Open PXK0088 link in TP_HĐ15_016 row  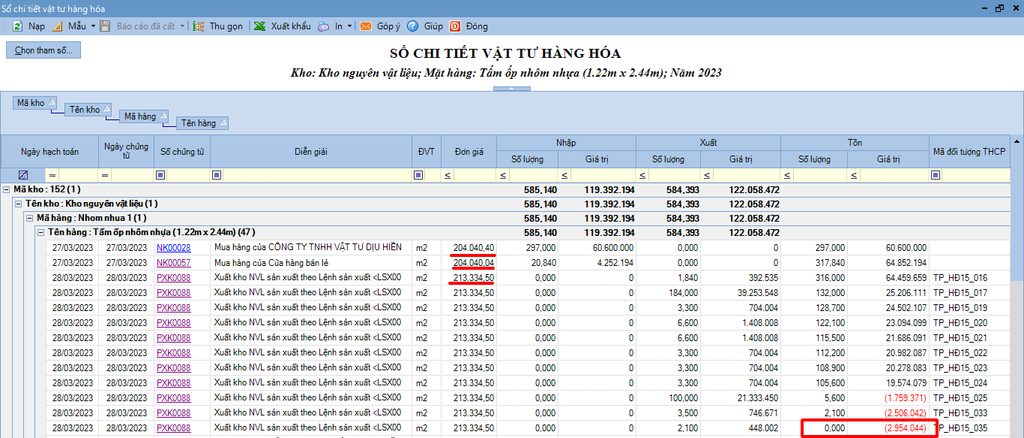point(173,278)
